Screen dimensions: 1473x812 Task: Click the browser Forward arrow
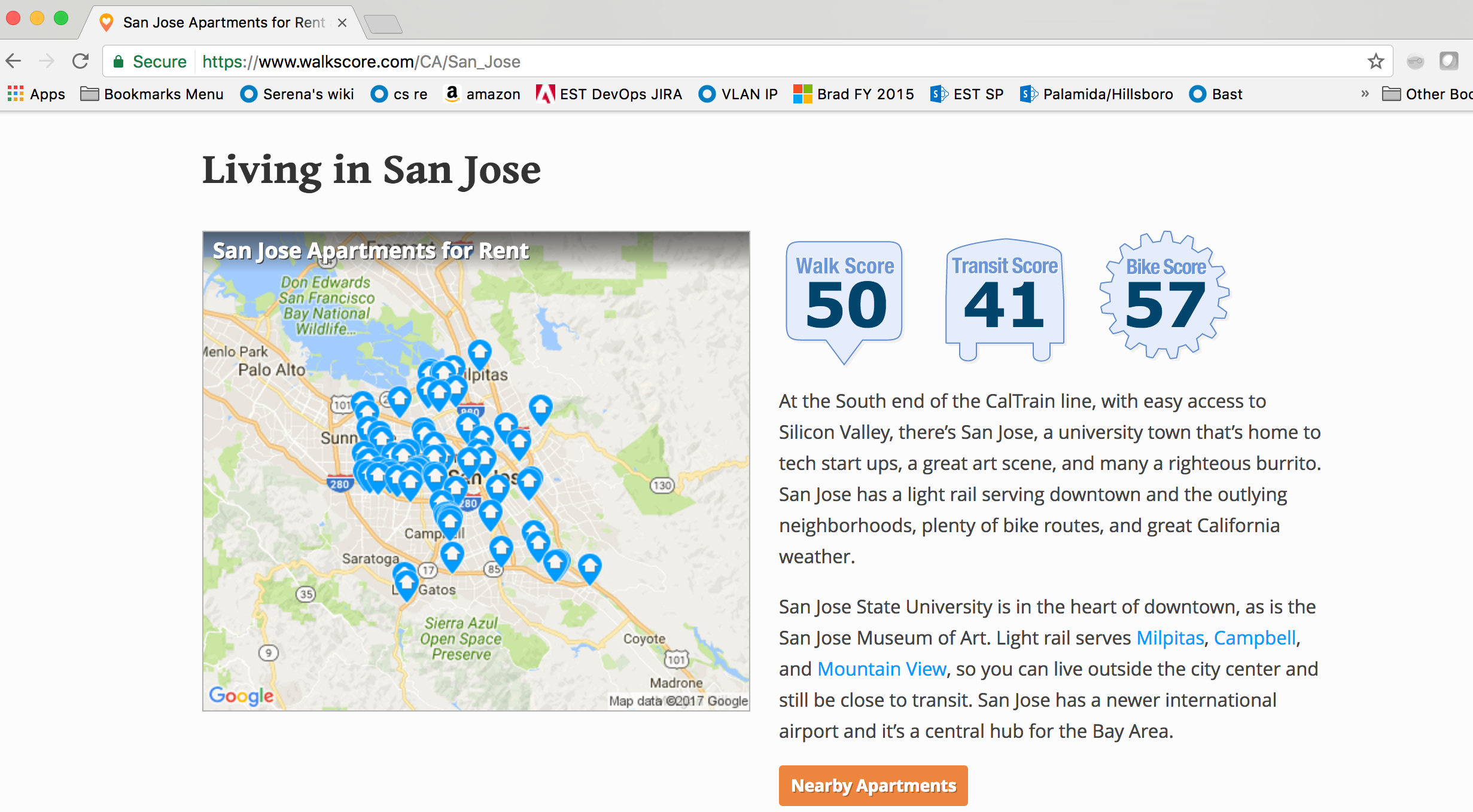click(x=47, y=61)
